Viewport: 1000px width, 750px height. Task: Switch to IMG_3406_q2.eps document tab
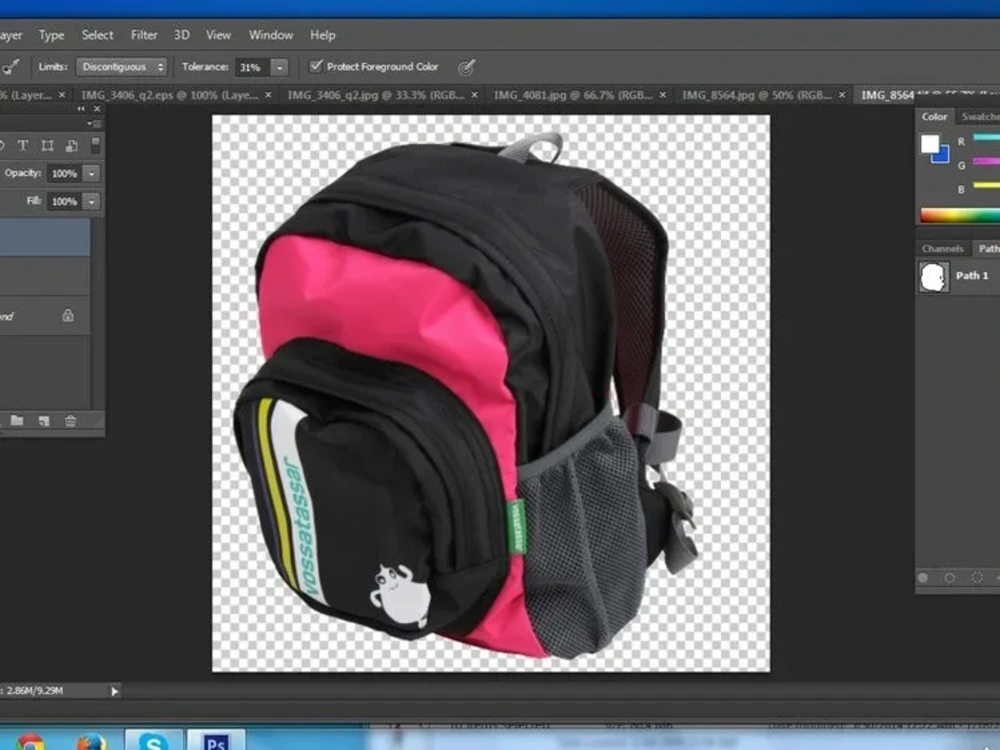point(169,95)
